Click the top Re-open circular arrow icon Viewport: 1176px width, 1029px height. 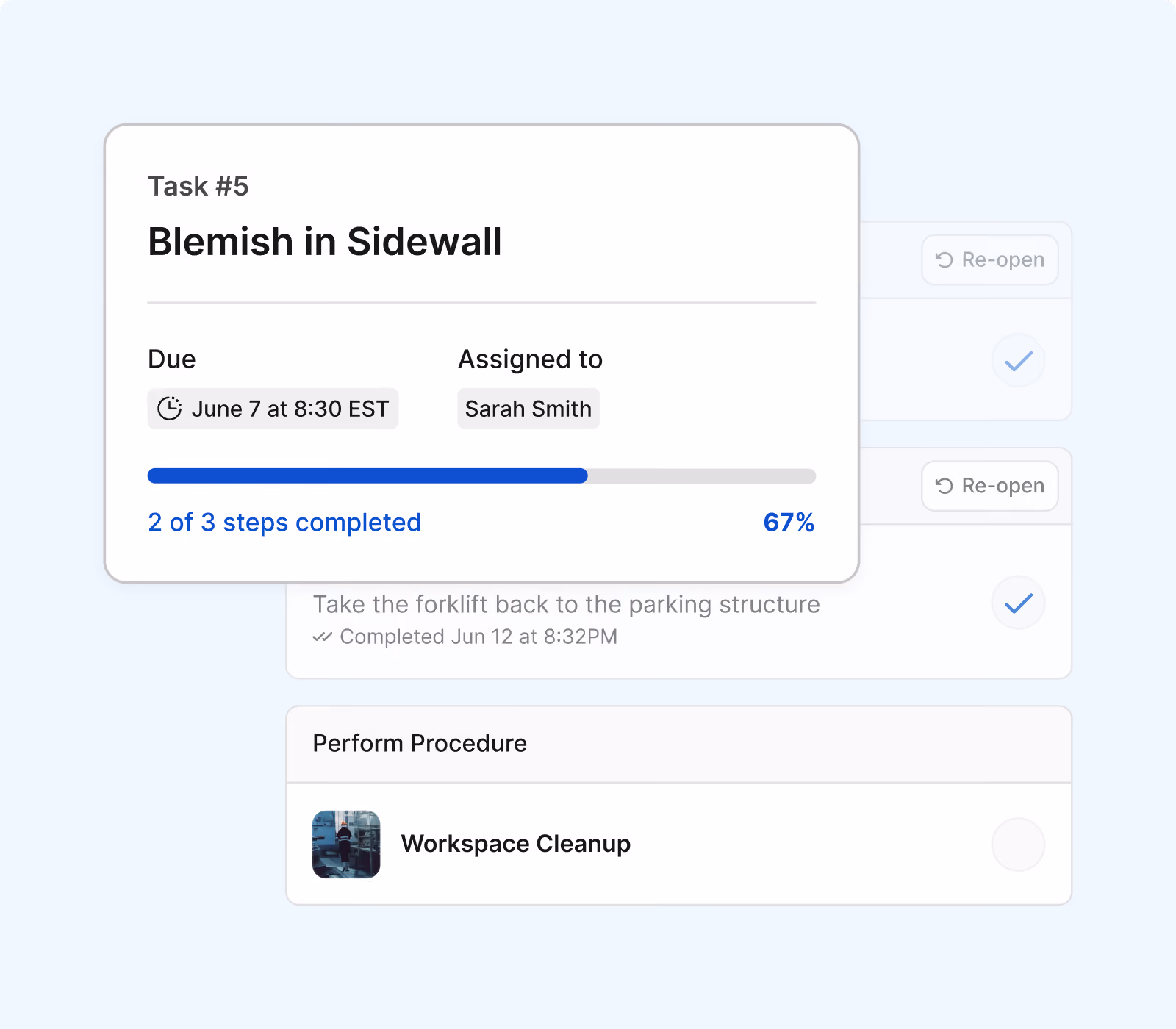[x=944, y=259]
